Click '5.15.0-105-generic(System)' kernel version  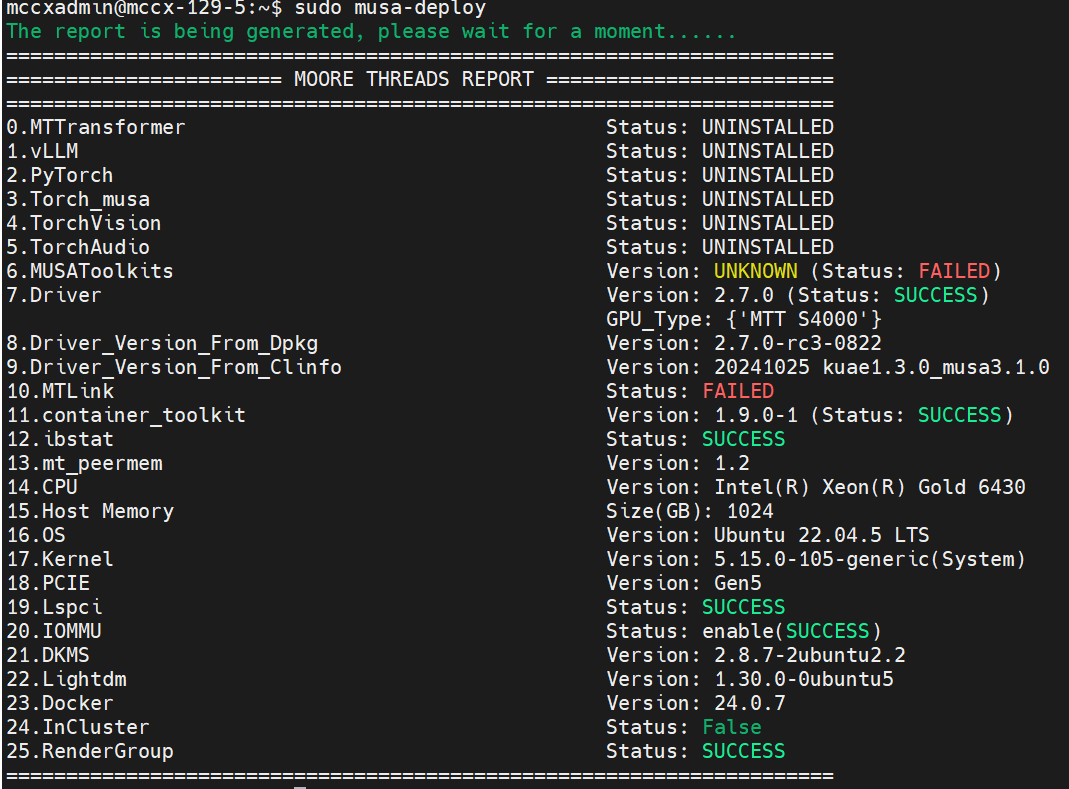point(869,560)
